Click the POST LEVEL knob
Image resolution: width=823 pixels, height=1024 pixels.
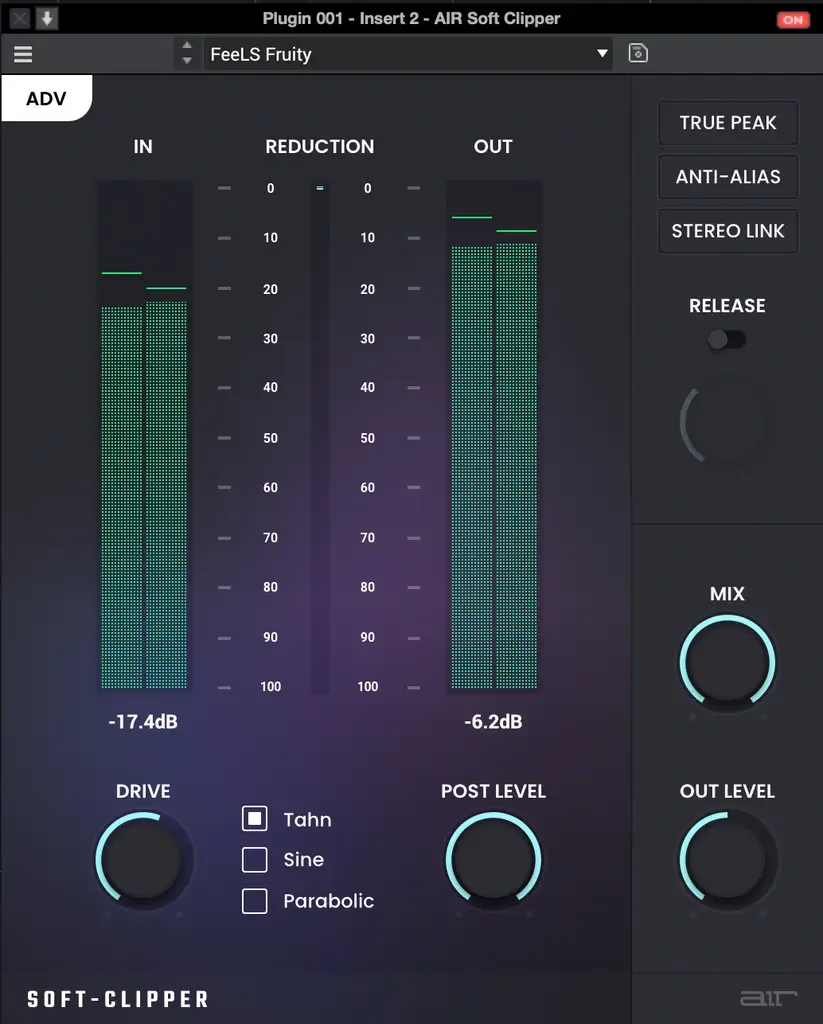point(493,860)
